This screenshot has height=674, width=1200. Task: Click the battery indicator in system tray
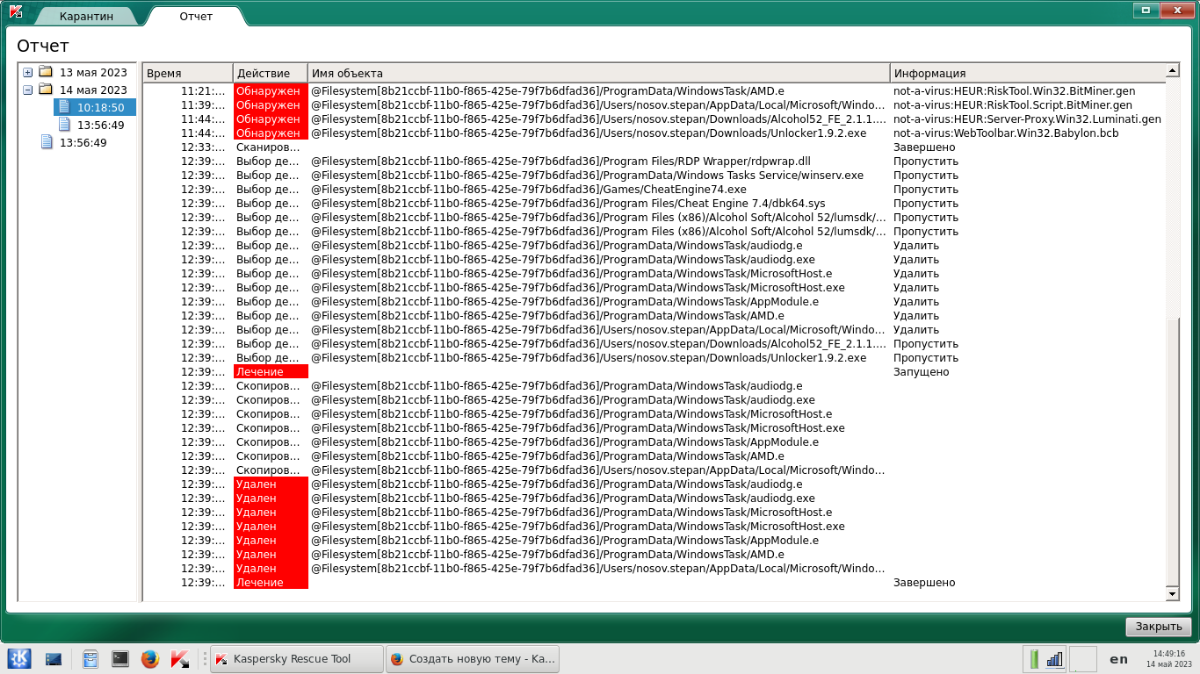coord(1034,659)
